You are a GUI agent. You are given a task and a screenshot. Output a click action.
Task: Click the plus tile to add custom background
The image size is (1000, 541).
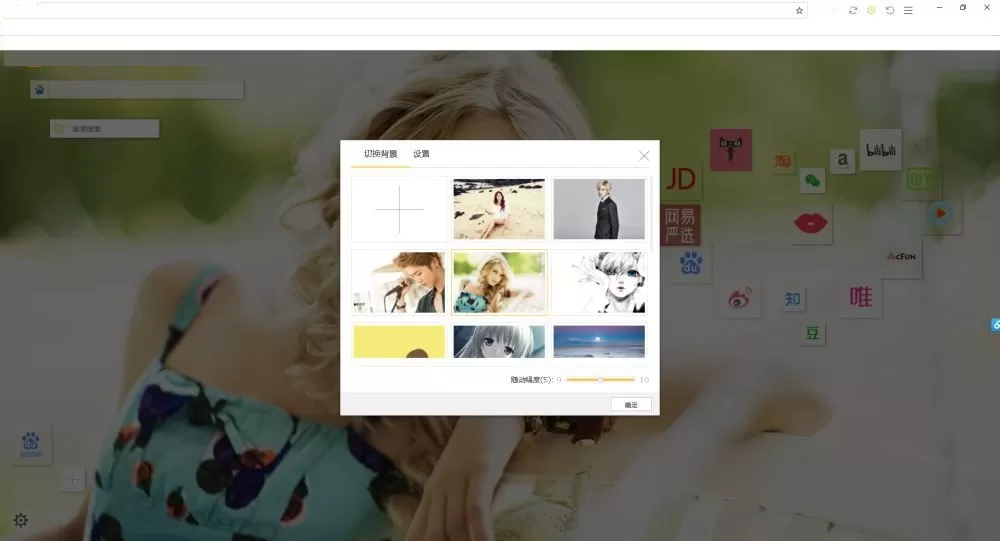[x=399, y=209]
